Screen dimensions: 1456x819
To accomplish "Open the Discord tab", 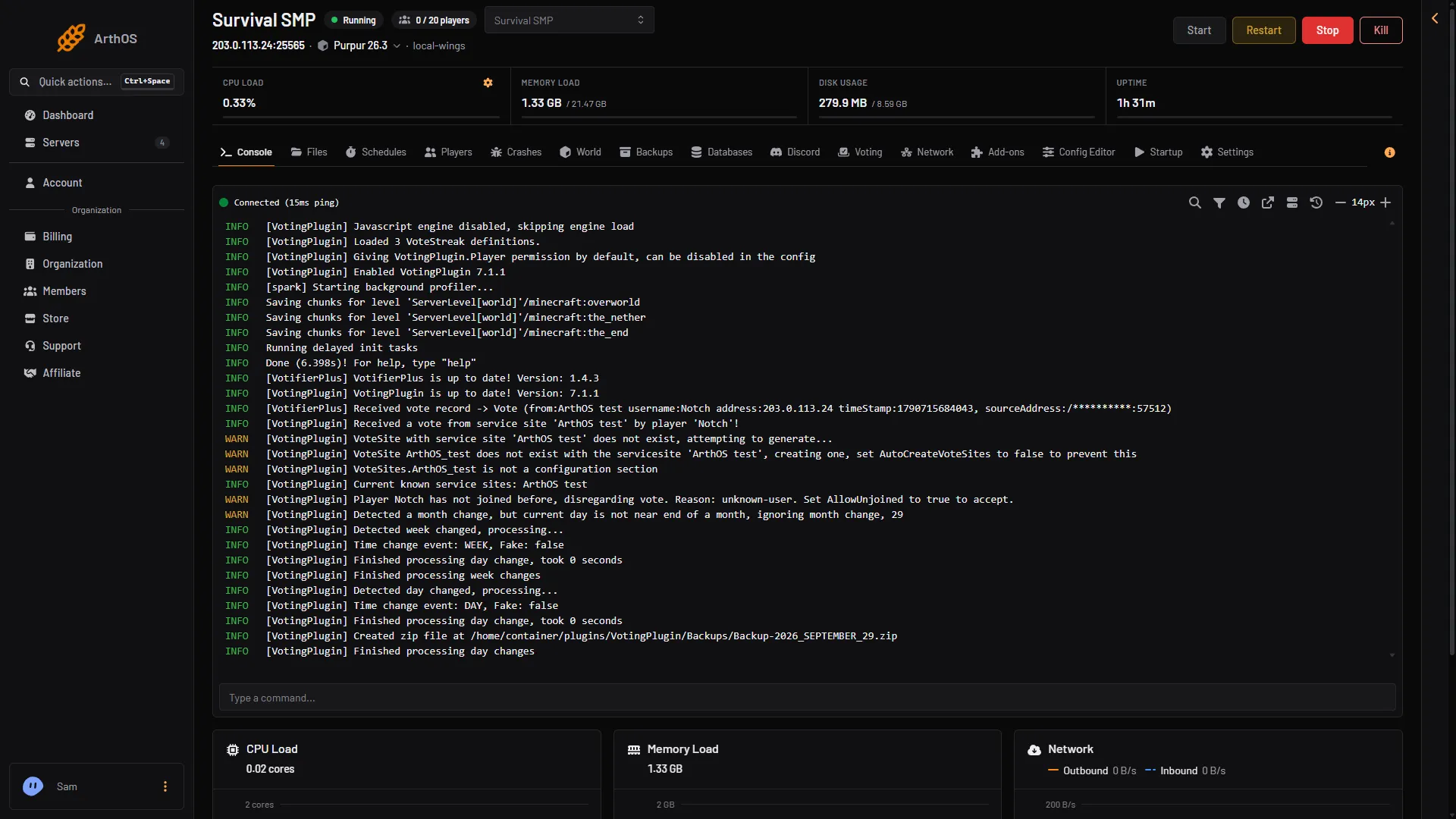I will pyautogui.click(x=795, y=152).
